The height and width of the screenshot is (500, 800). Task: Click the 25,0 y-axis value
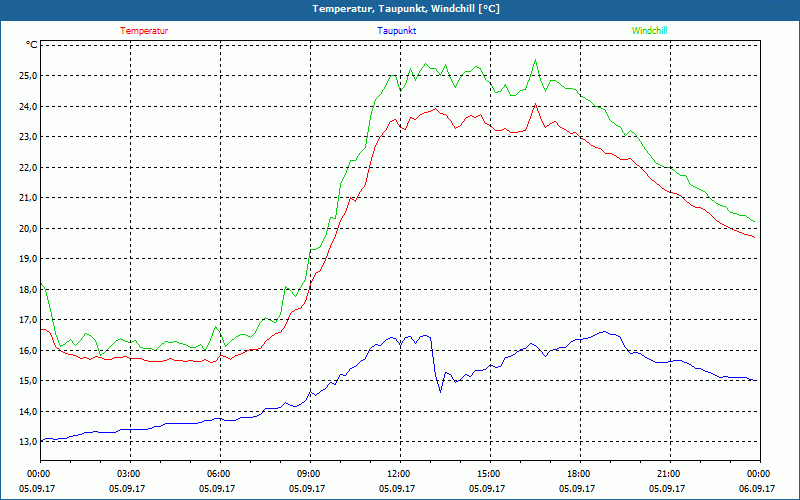click(x=28, y=76)
